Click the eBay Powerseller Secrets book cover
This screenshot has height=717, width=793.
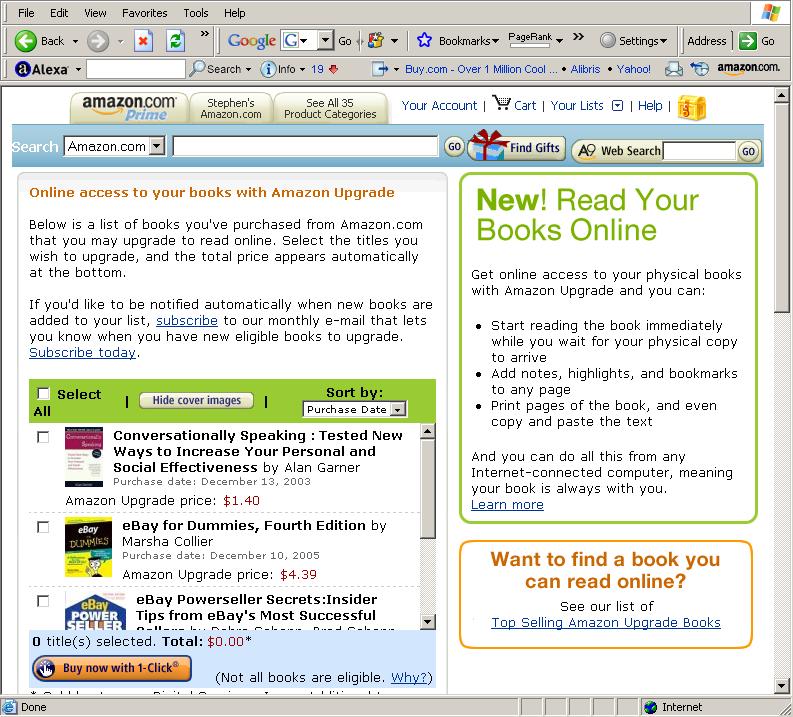click(x=96, y=611)
